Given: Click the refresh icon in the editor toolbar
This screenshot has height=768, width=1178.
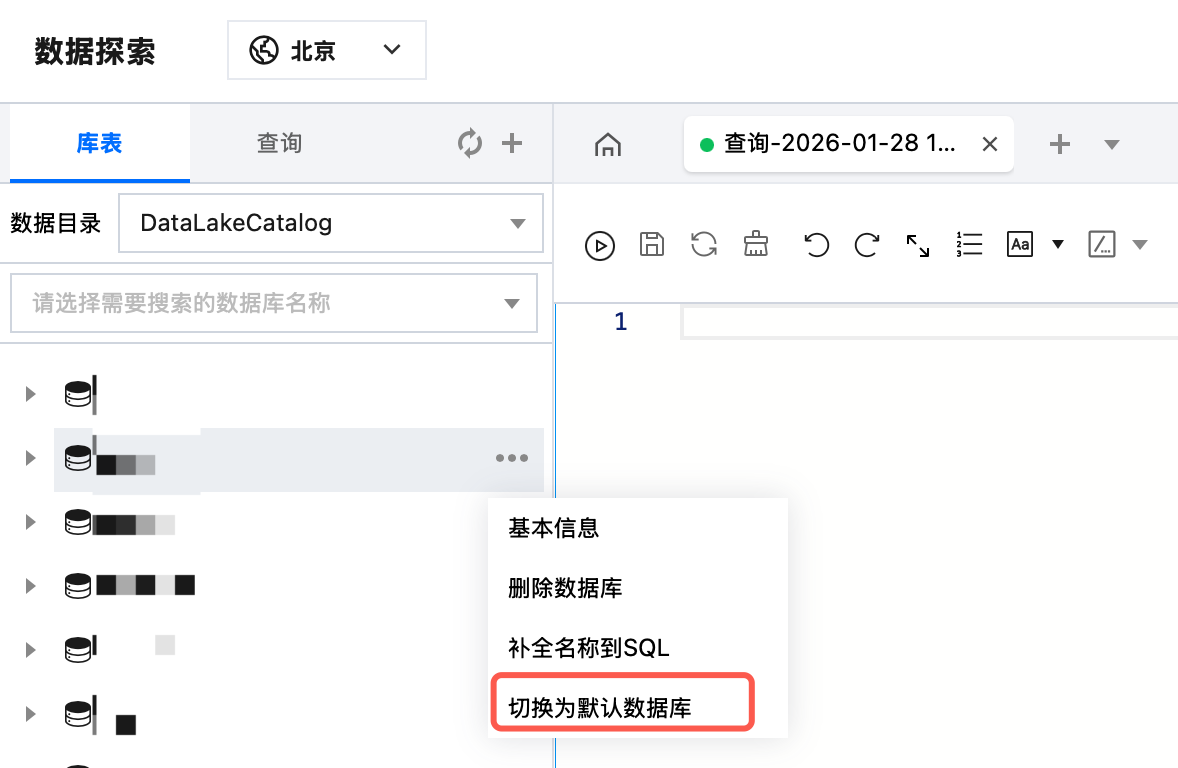Looking at the screenshot, I should click(x=704, y=244).
